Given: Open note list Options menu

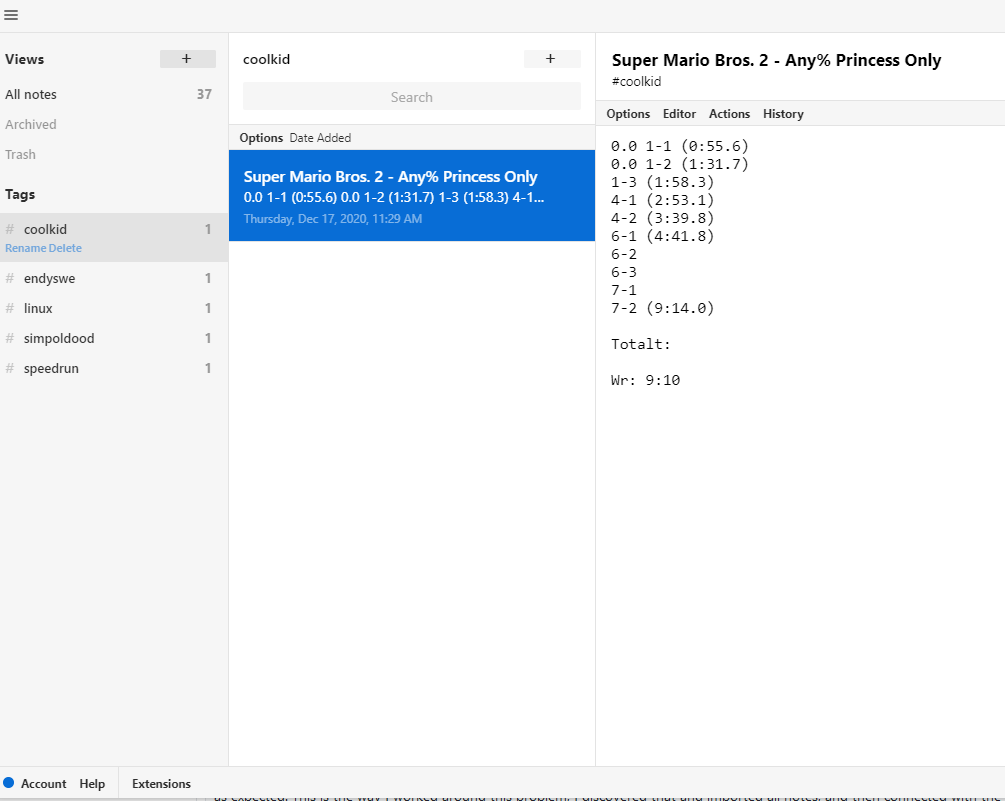Looking at the screenshot, I should 261,138.
